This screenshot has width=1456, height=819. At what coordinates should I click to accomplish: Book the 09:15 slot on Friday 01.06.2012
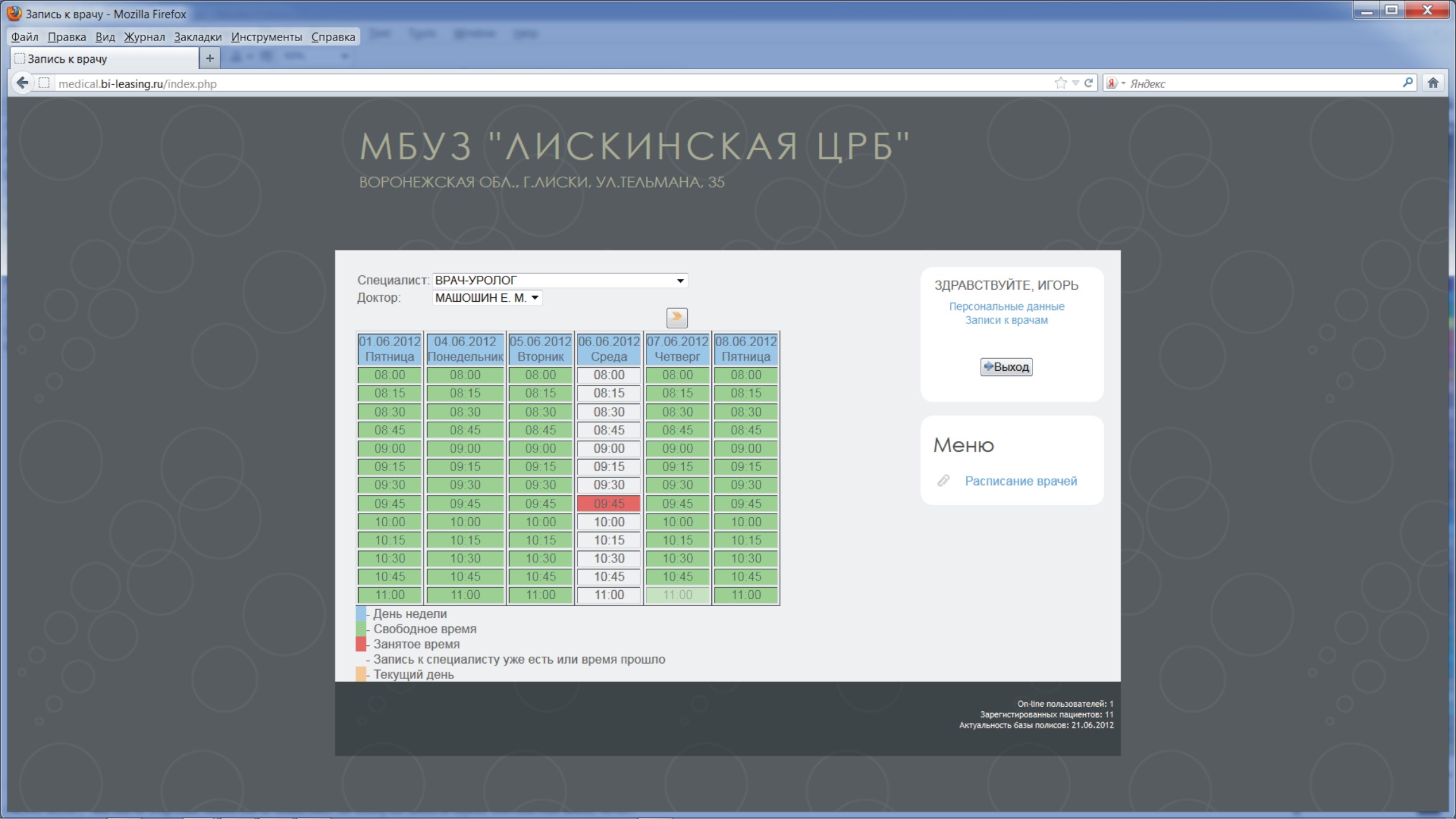pyautogui.click(x=389, y=467)
